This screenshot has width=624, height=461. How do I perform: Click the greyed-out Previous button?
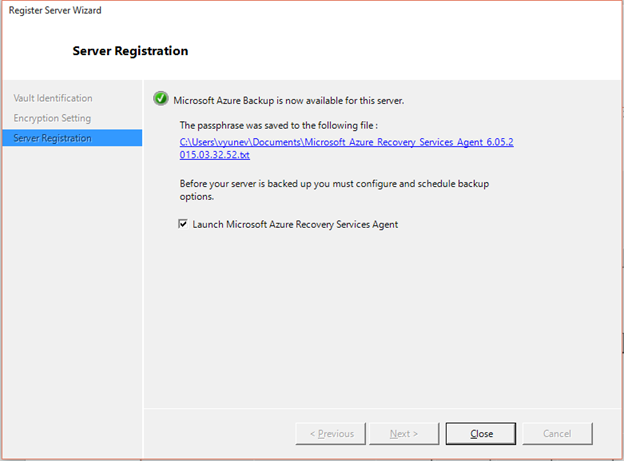click(332, 433)
